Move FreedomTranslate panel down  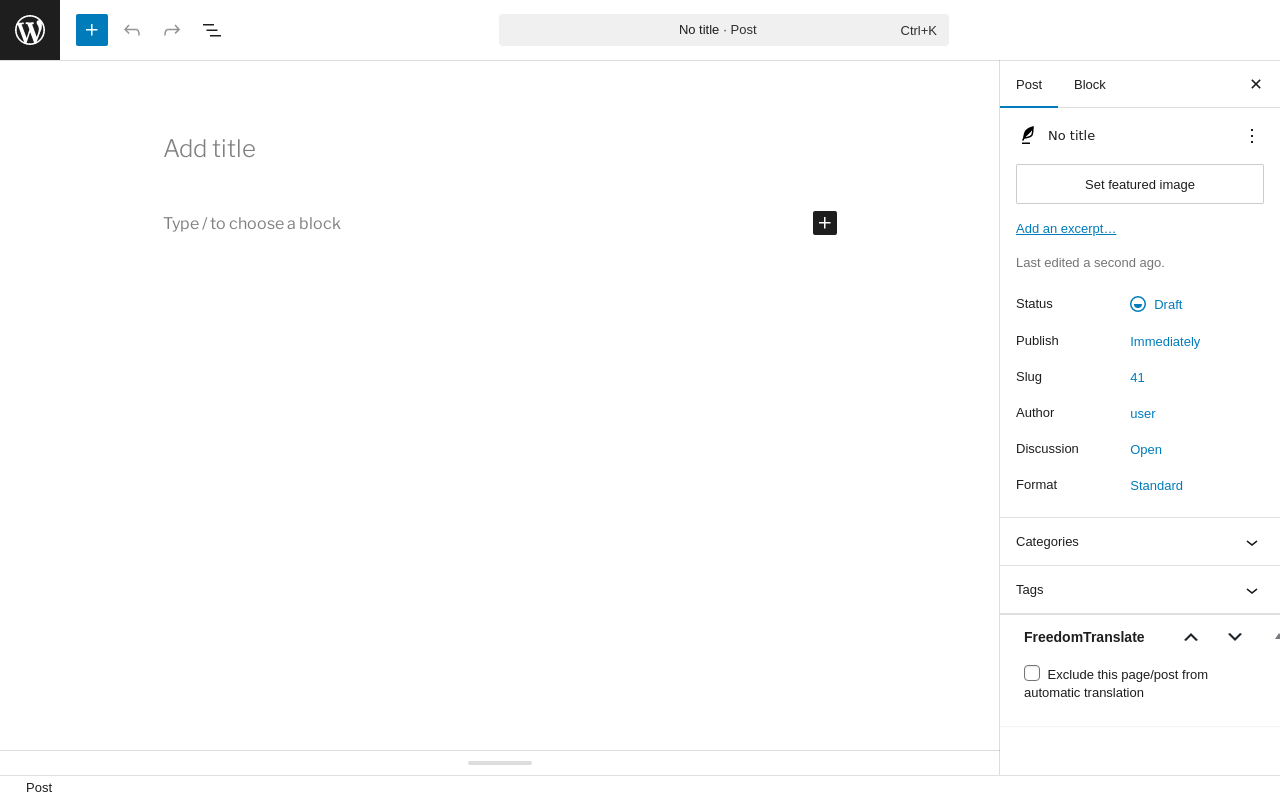pyautogui.click(x=1235, y=637)
